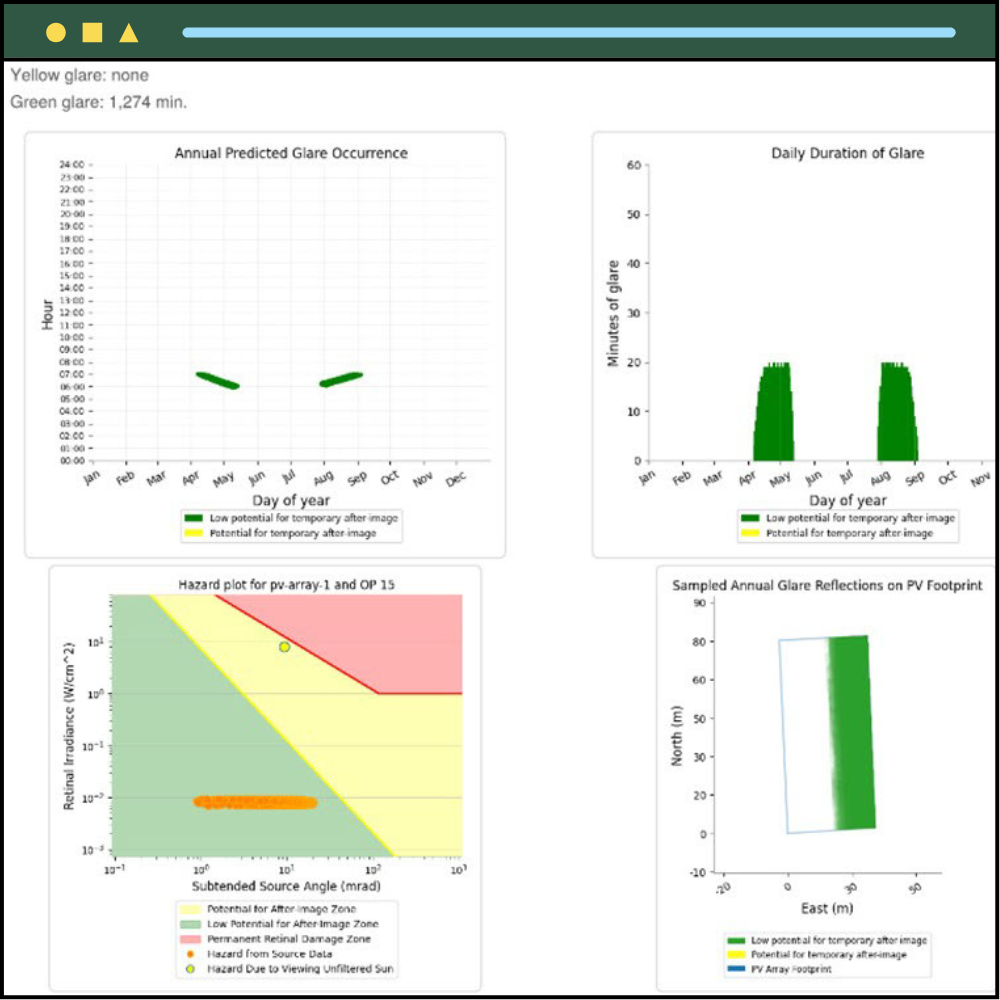
Task: Select the unfiltered sun point on hazard plot
Action: click(x=285, y=647)
